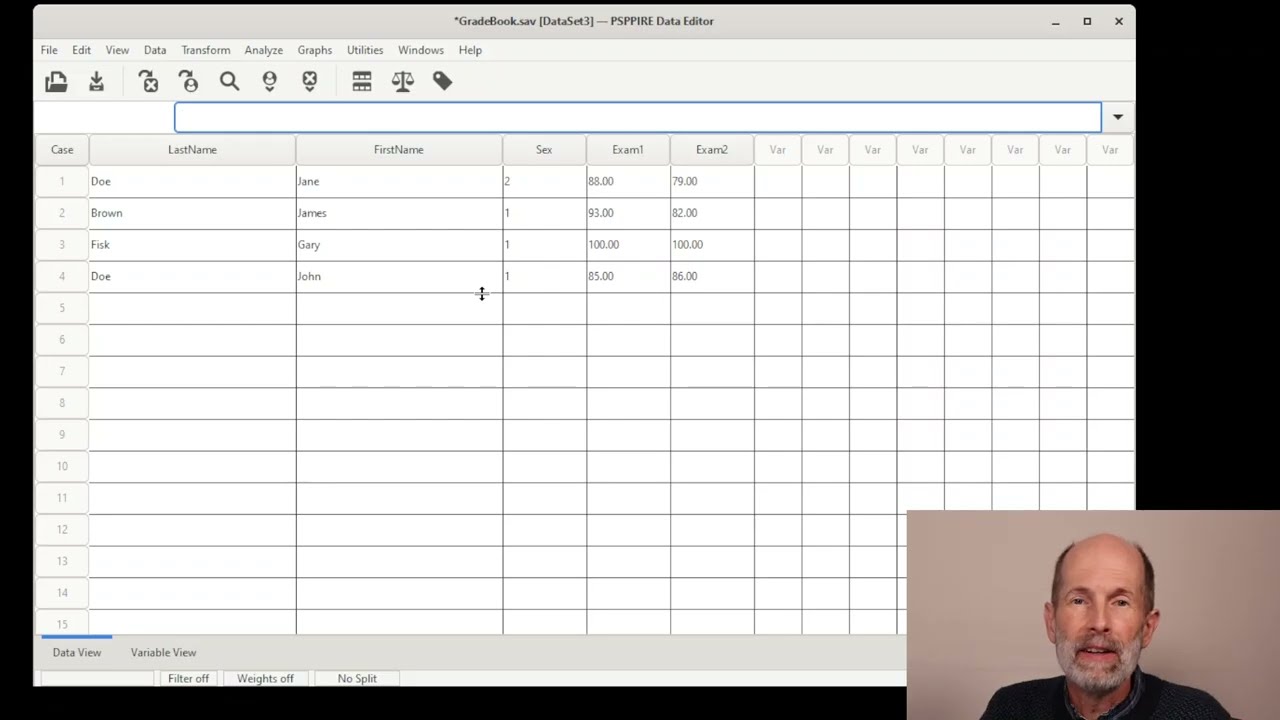Select the FirstName column header
The width and height of the screenshot is (1280, 720).
tap(399, 150)
